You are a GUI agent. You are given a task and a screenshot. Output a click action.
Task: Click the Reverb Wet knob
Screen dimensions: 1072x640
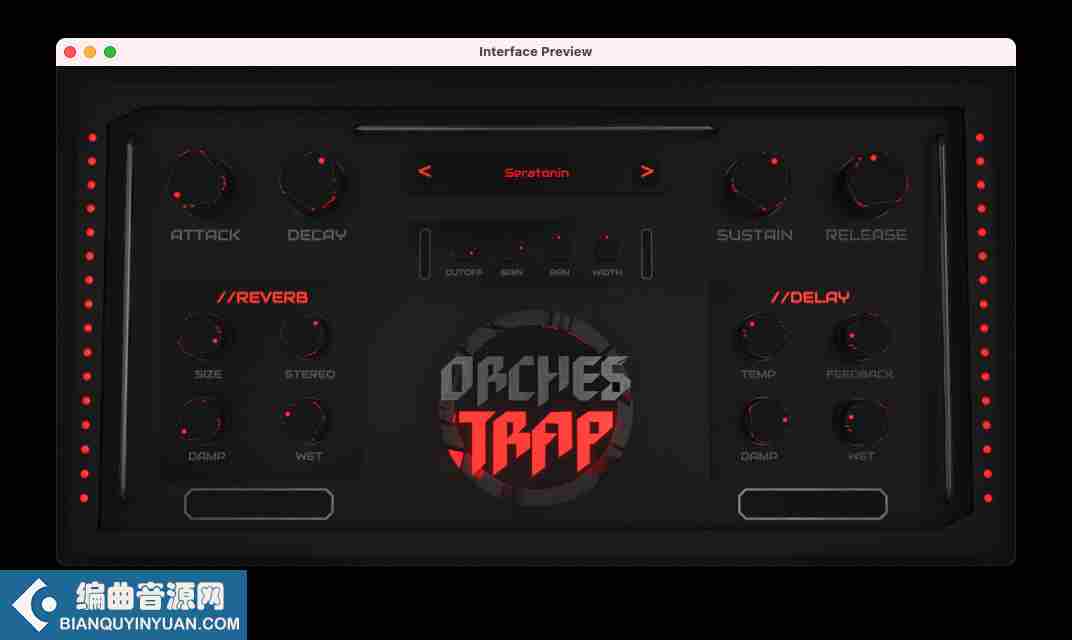[305, 420]
